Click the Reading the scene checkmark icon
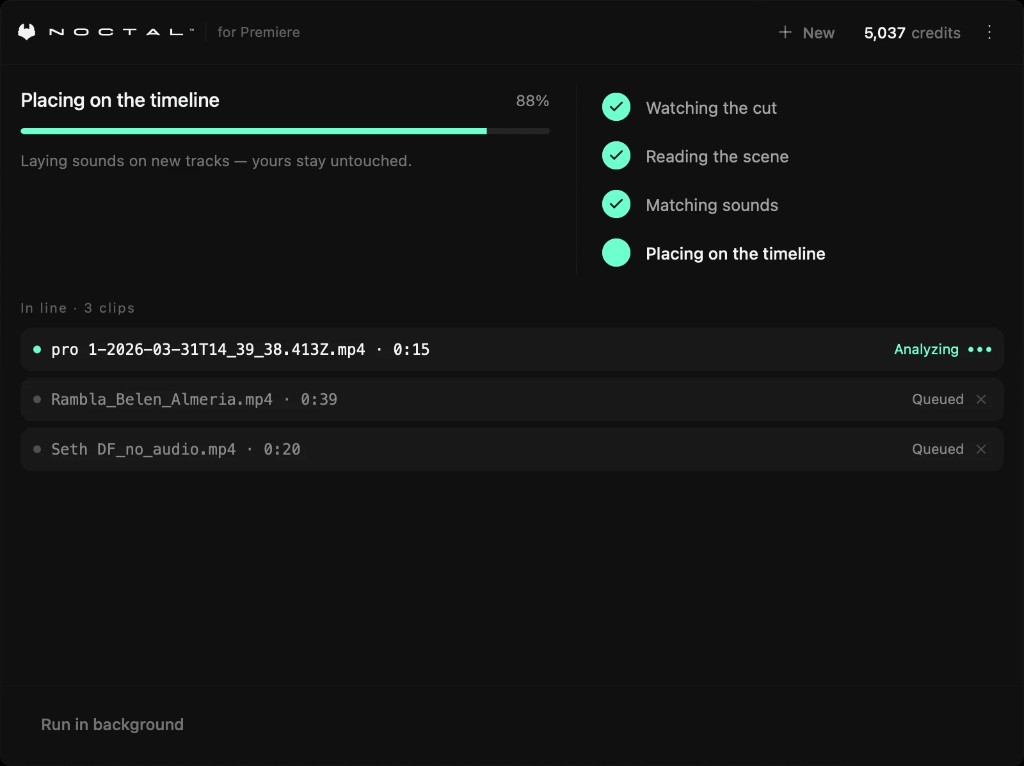The height and width of the screenshot is (766, 1024). click(x=616, y=155)
